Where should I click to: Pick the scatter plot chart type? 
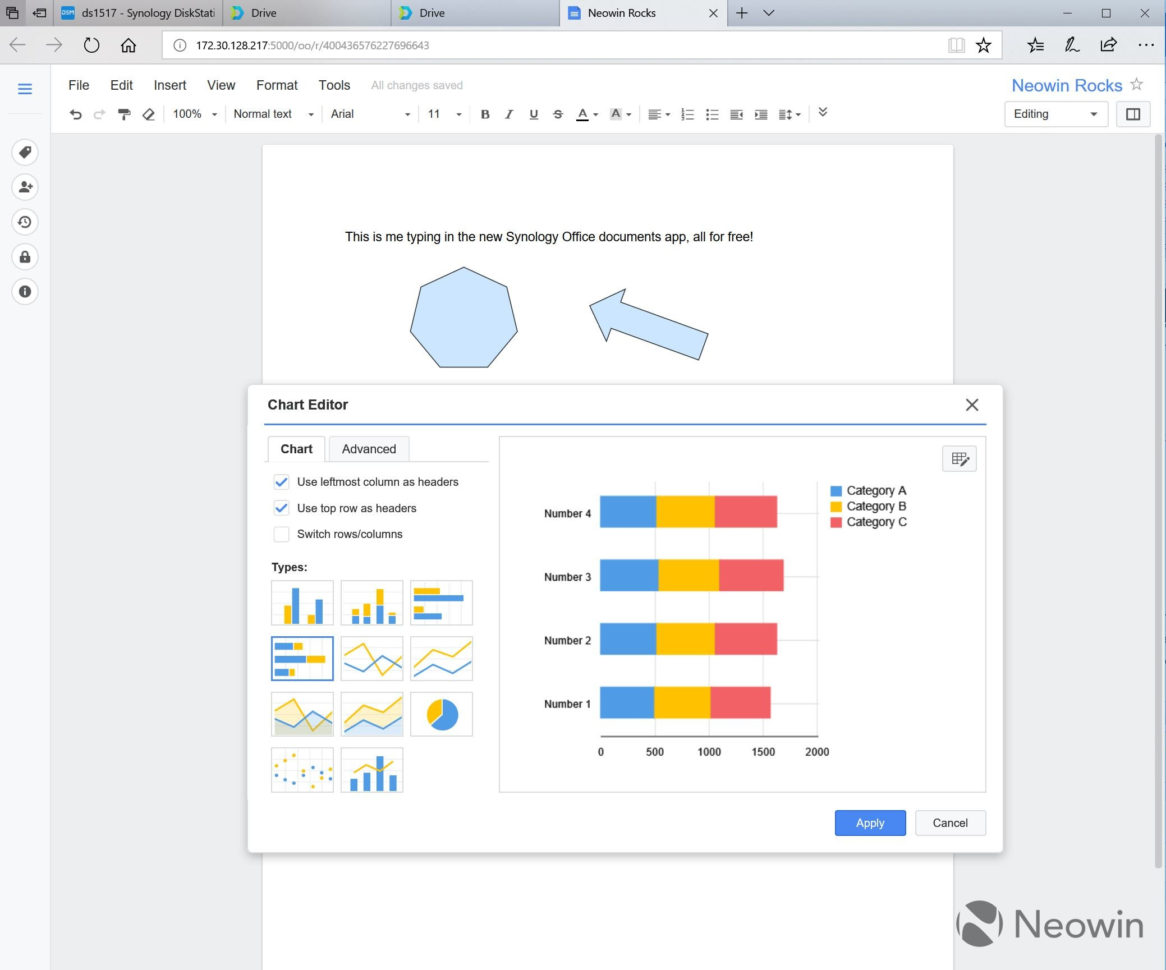tap(301, 769)
